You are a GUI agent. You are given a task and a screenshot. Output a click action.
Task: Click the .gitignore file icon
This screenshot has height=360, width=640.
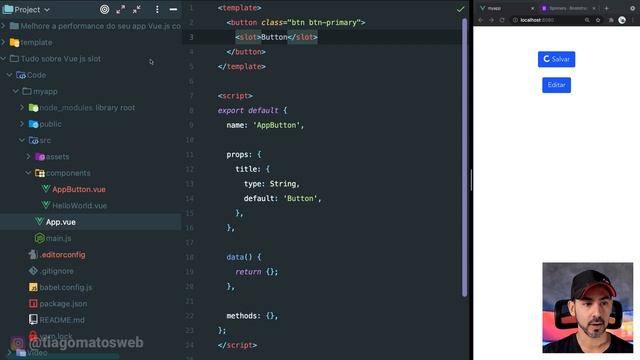(33, 271)
